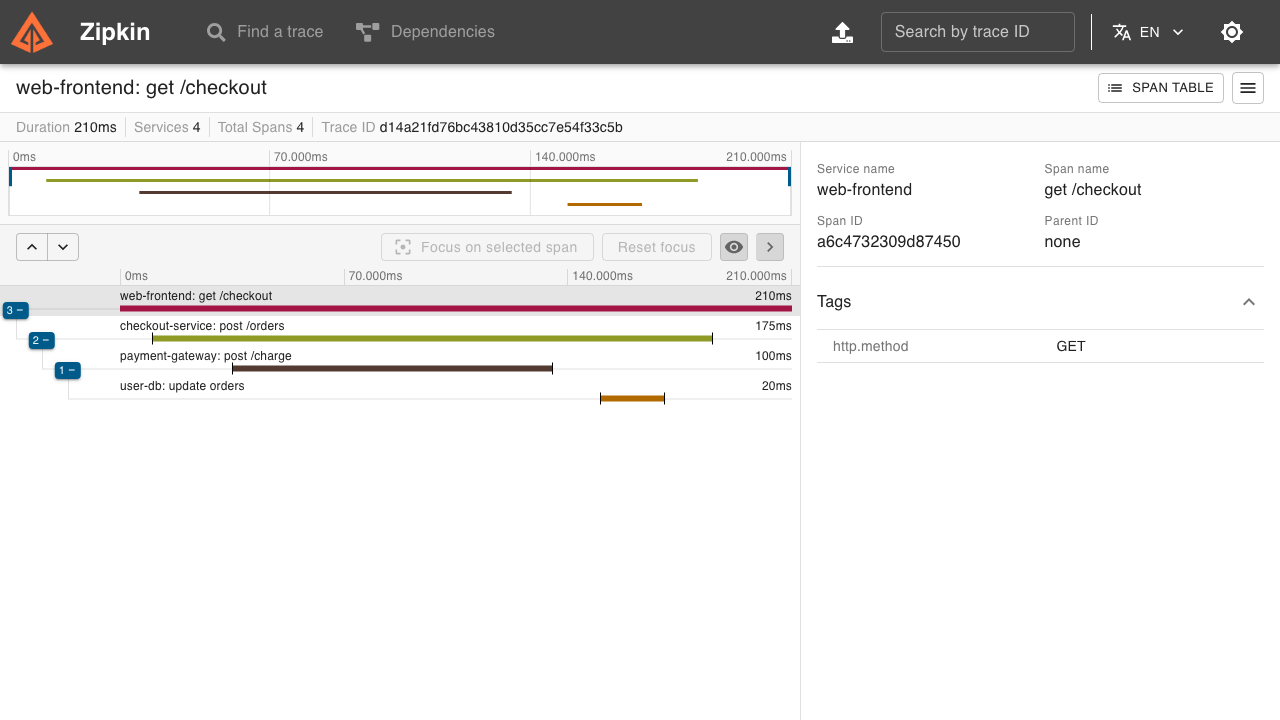
Task: Click the GET tag value
Action: (x=1071, y=346)
